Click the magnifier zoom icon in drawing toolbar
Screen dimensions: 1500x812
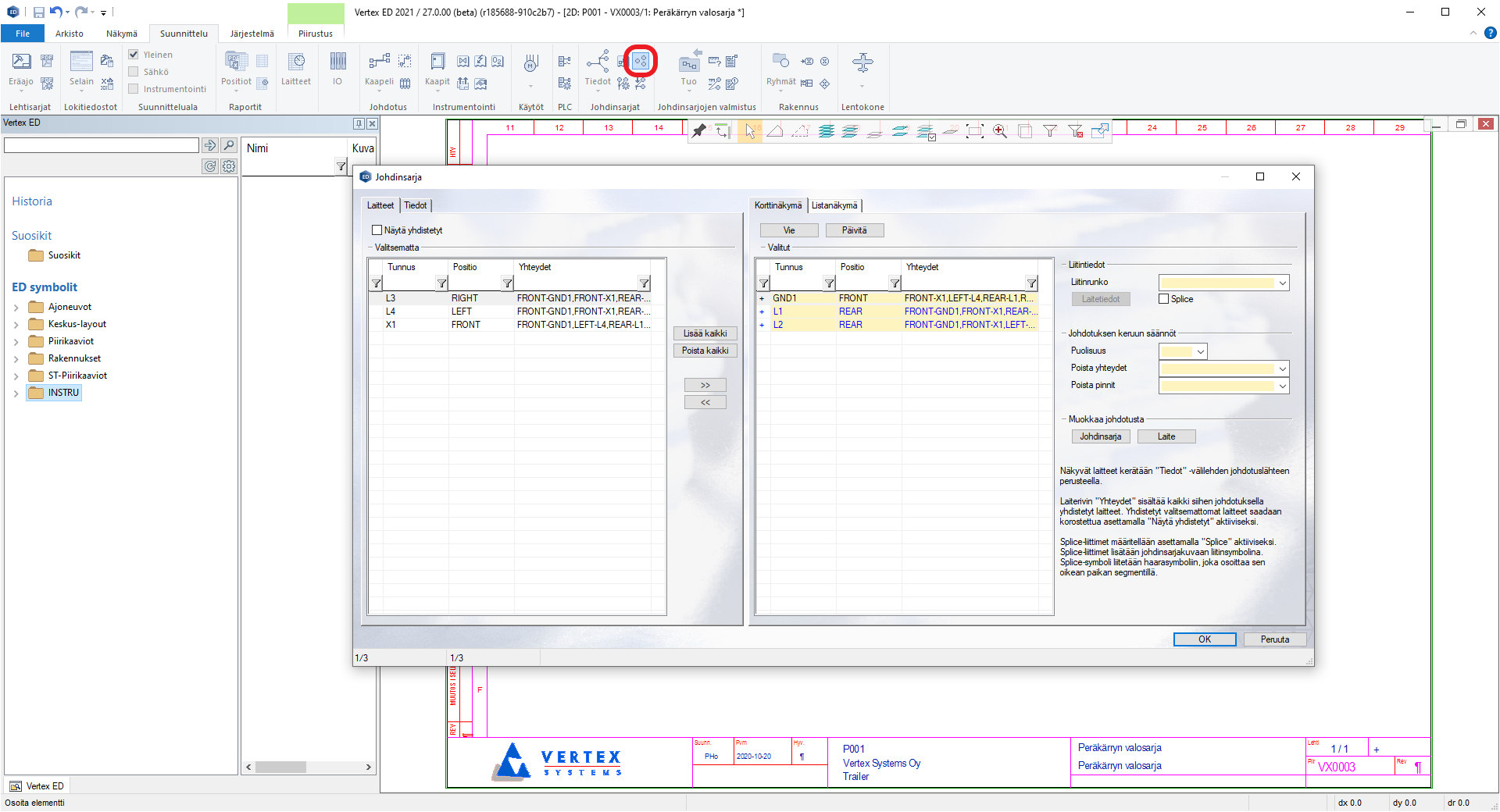coord(1000,131)
